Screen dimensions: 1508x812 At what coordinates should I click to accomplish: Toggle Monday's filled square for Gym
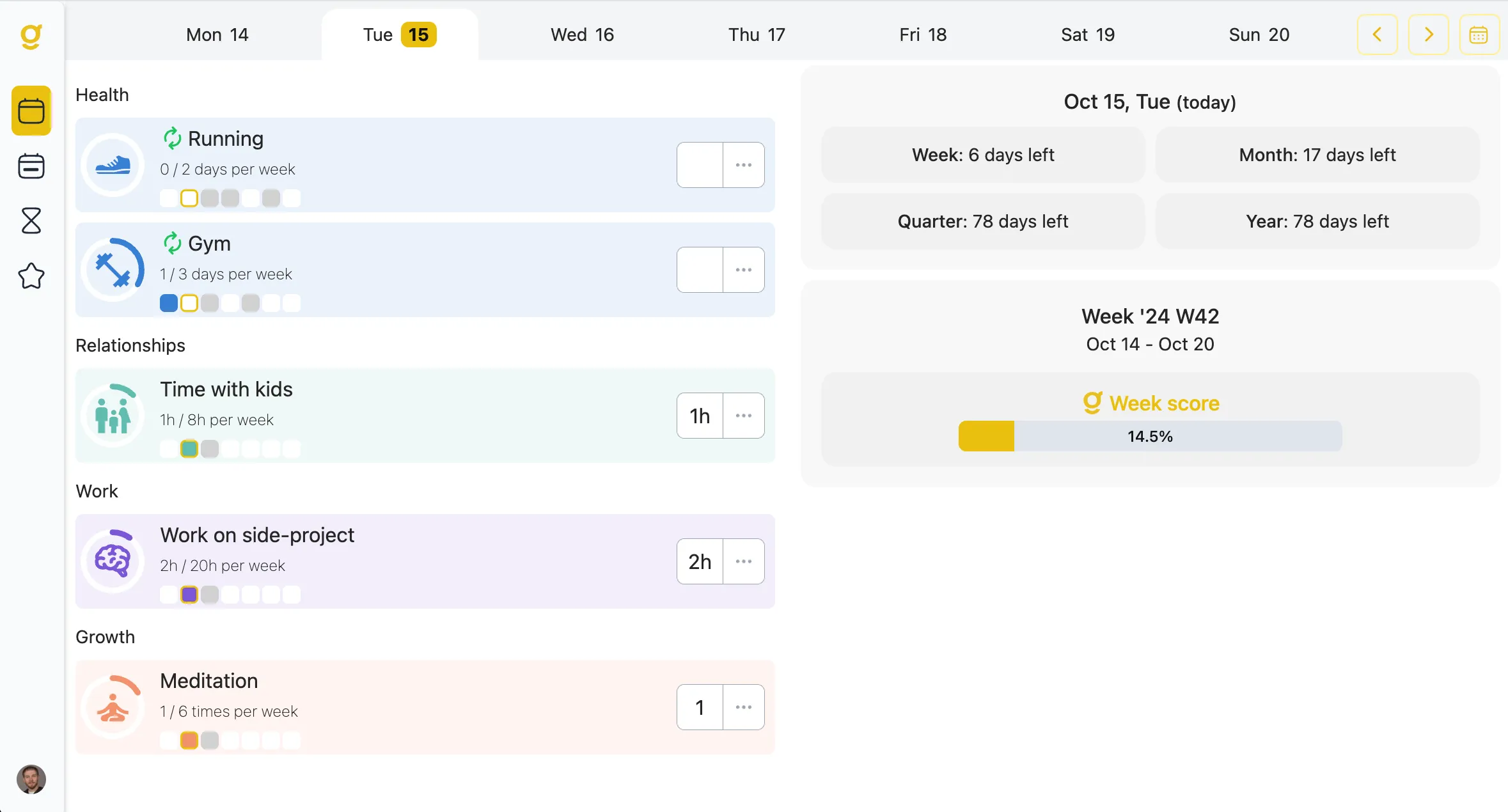click(168, 302)
